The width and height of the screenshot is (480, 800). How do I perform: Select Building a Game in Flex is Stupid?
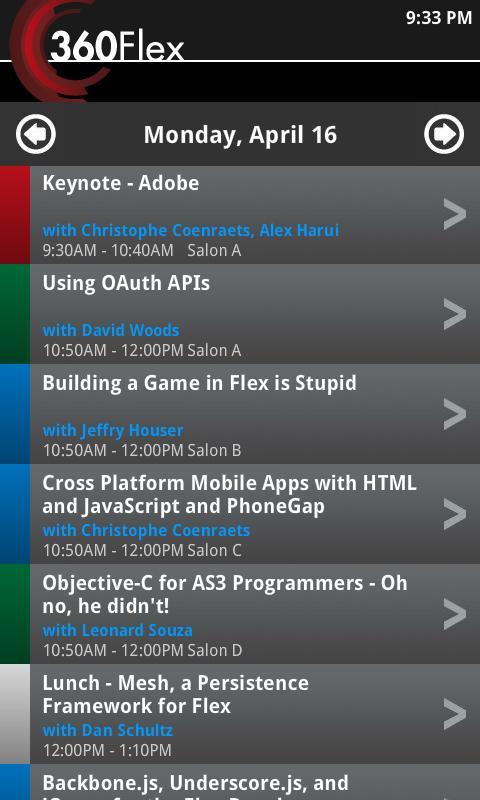pos(199,384)
